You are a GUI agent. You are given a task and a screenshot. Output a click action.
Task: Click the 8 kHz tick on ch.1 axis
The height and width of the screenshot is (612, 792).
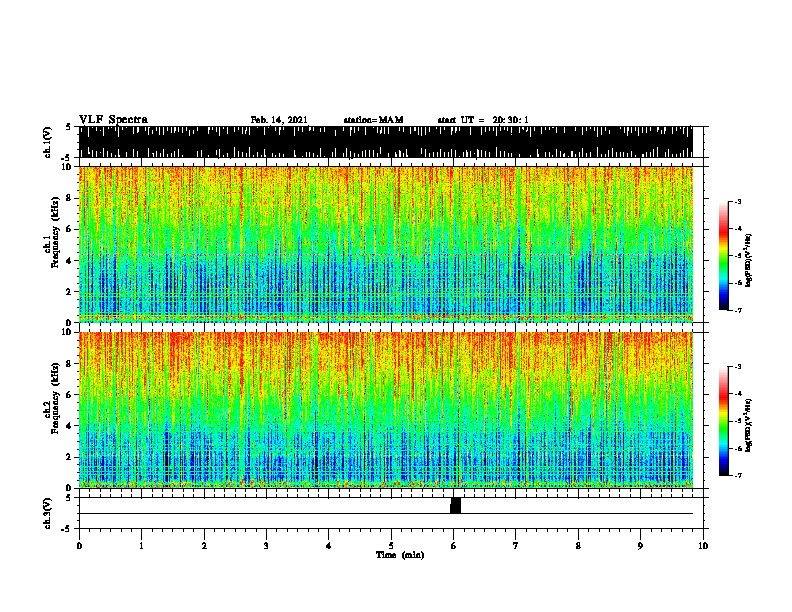(70, 198)
